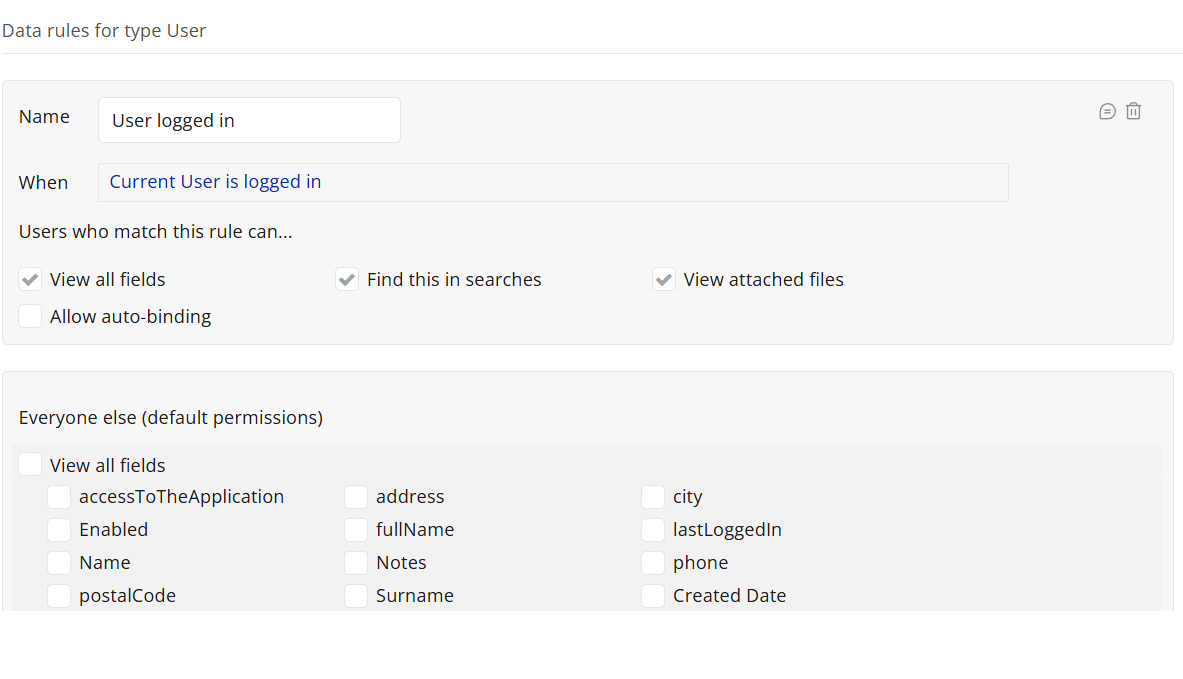Check the Surname field permission
This screenshot has width=1183, height=679.
pos(356,596)
